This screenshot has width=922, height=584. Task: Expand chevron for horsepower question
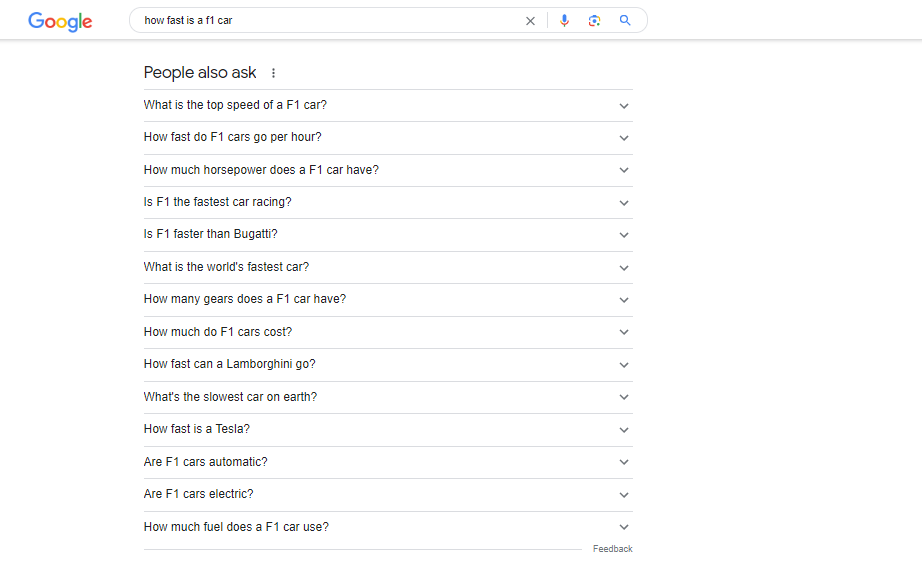coord(624,171)
